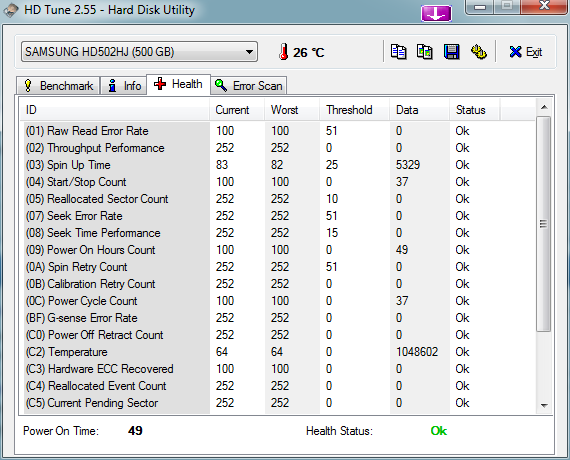Click the Status column header
This screenshot has width=570, height=460.
[475, 110]
